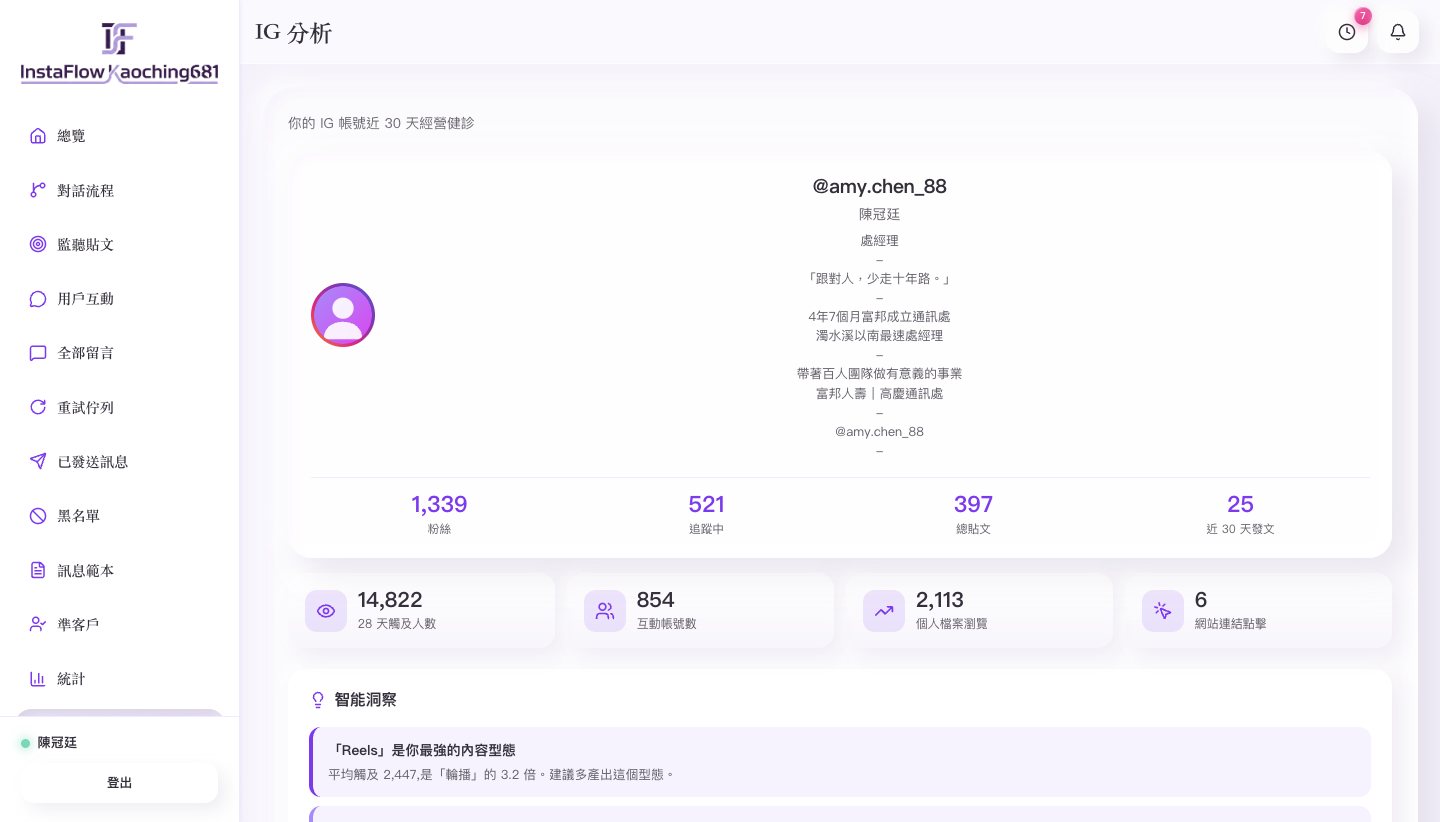
Task: Open 用戶互動 page
Action: pos(119,299)
